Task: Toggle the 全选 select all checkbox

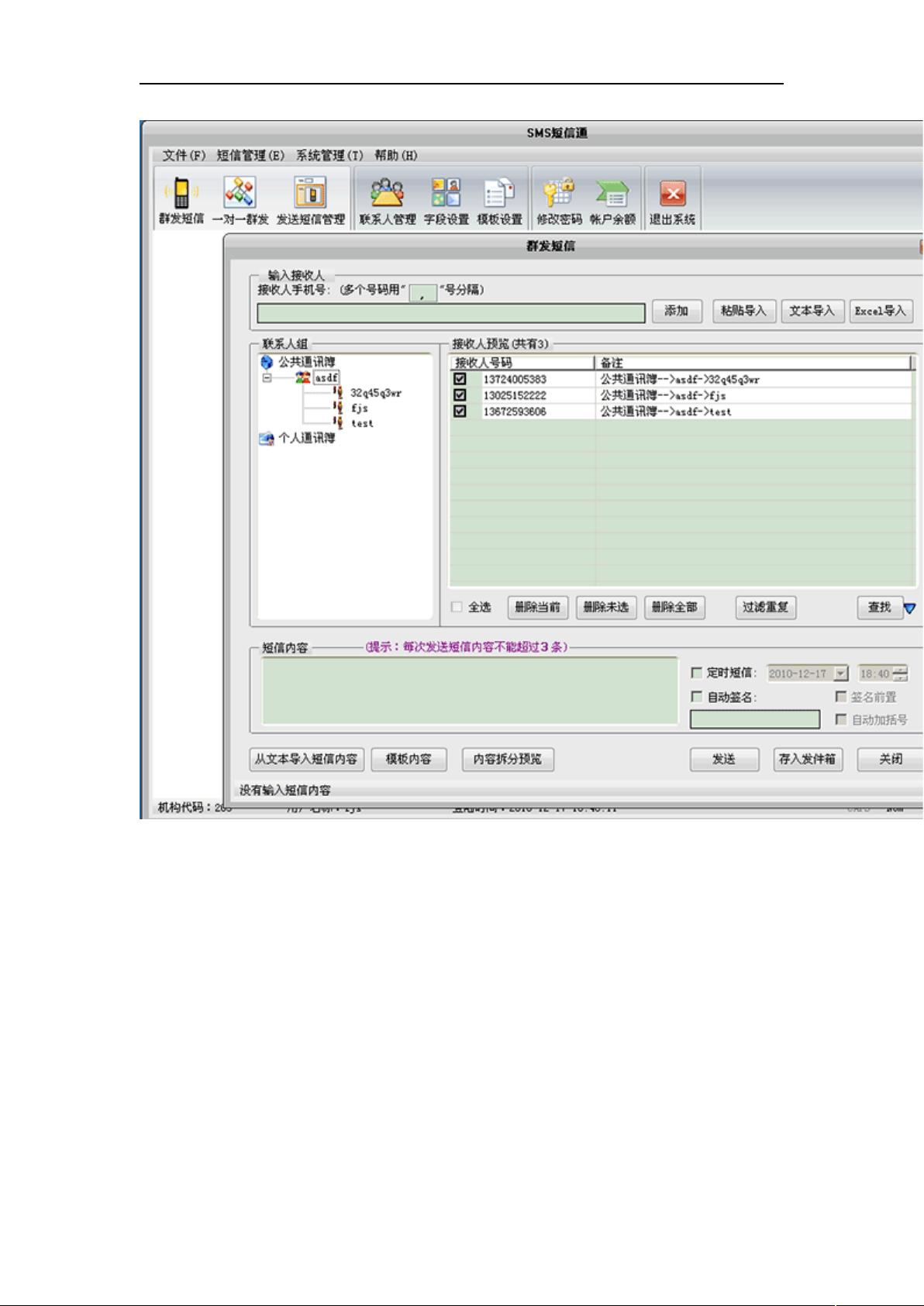Action: pos(457,607)
